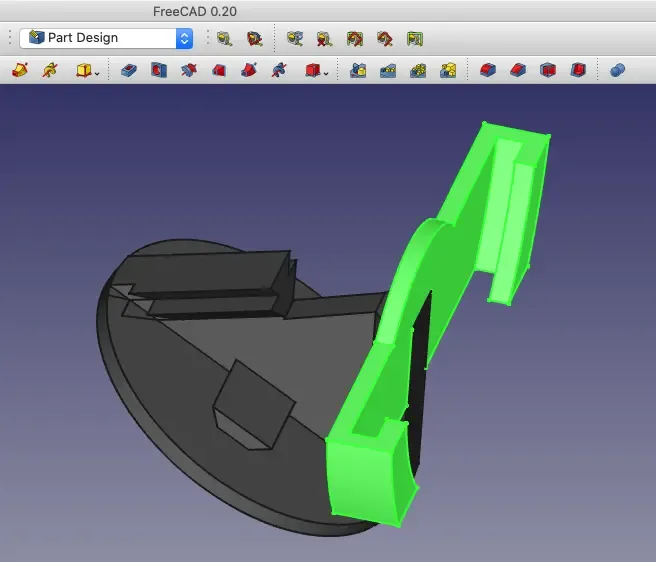656x562 pixels.
Task: Click the Fillet tool icon
Action: tap(487, 70)
